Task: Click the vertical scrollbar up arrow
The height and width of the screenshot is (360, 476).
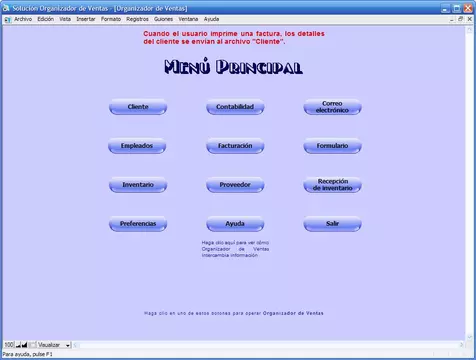Action: coord(469,30)
